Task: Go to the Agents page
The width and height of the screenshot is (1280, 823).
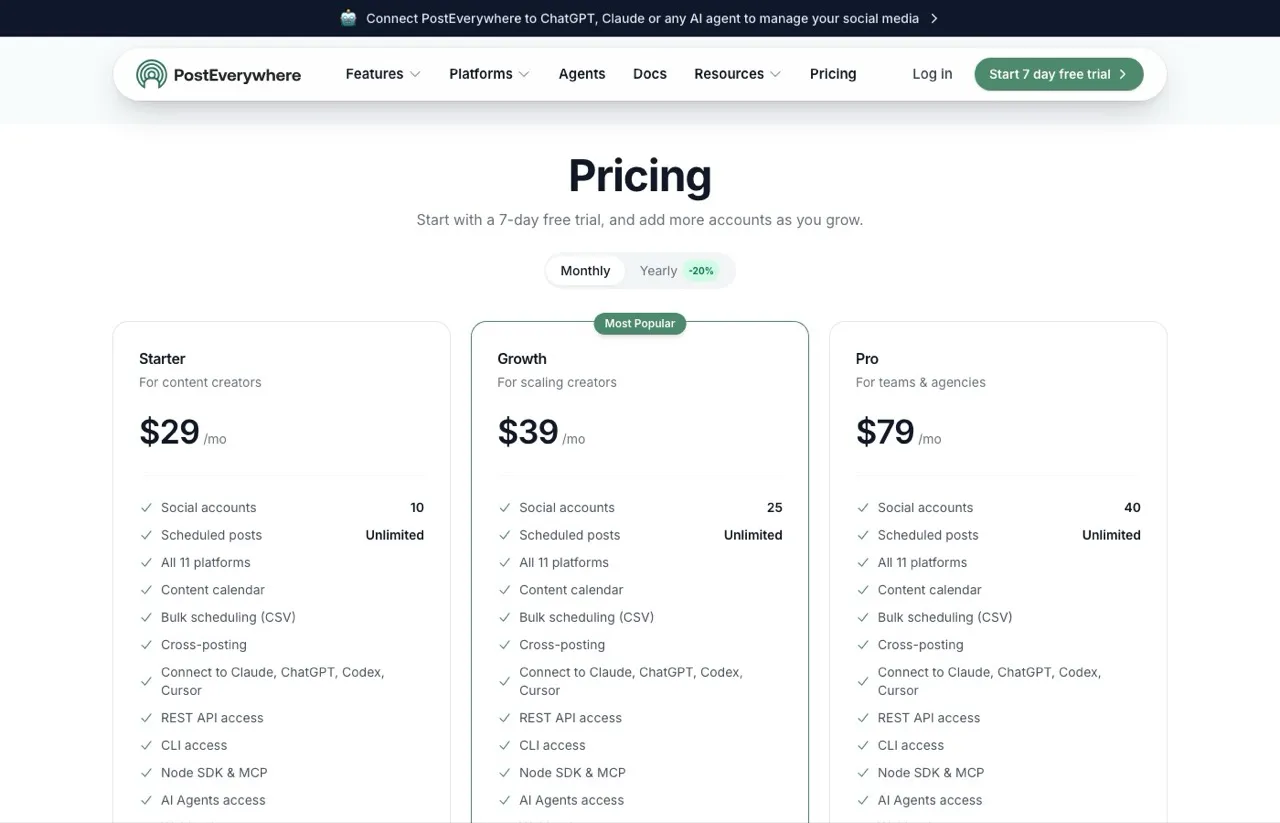Action: pos(582,74)
